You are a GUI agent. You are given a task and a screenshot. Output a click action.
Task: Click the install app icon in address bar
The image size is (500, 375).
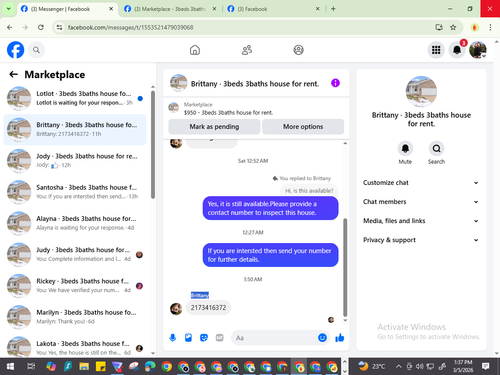(x=439, y=27)
